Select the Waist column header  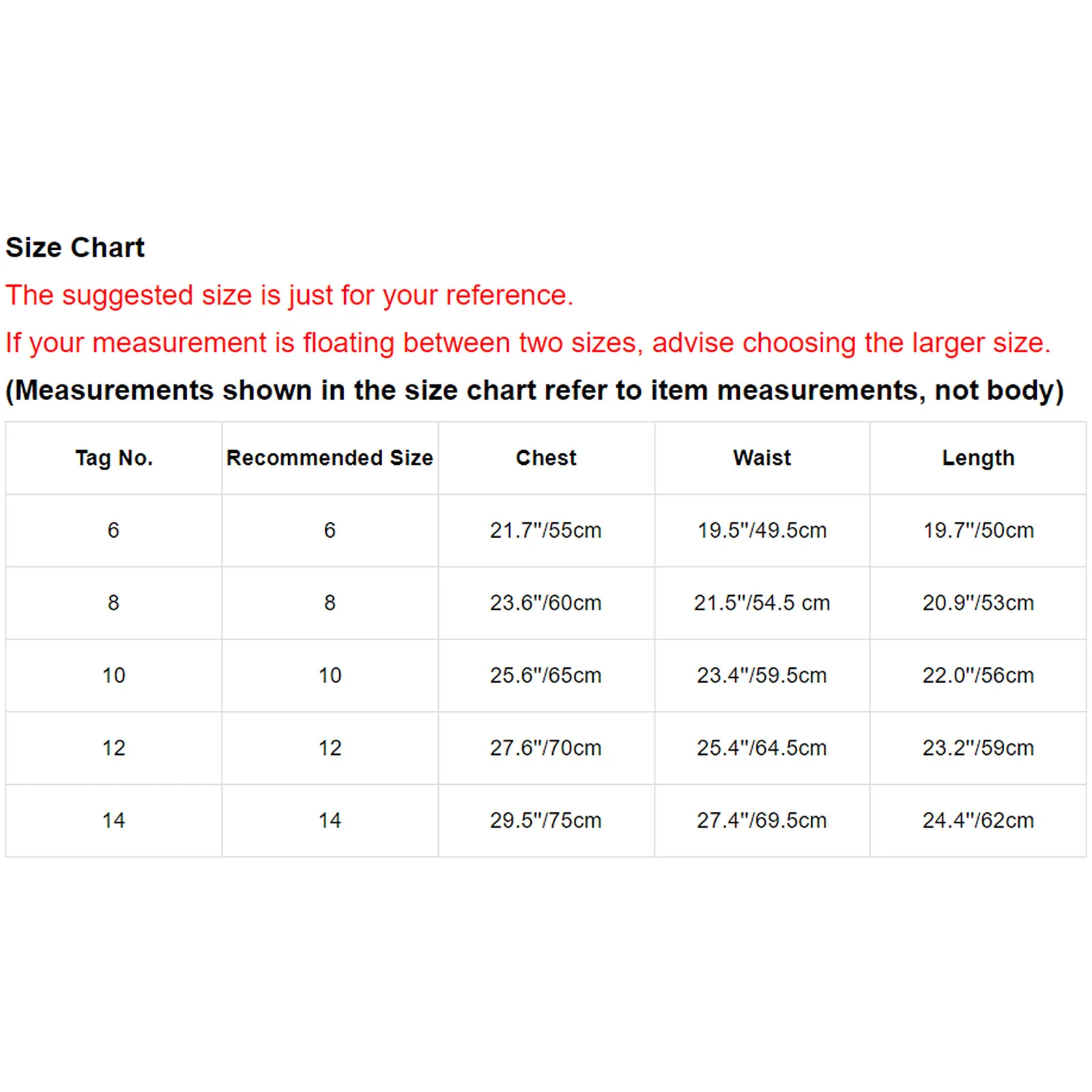[x=762, y=458]
